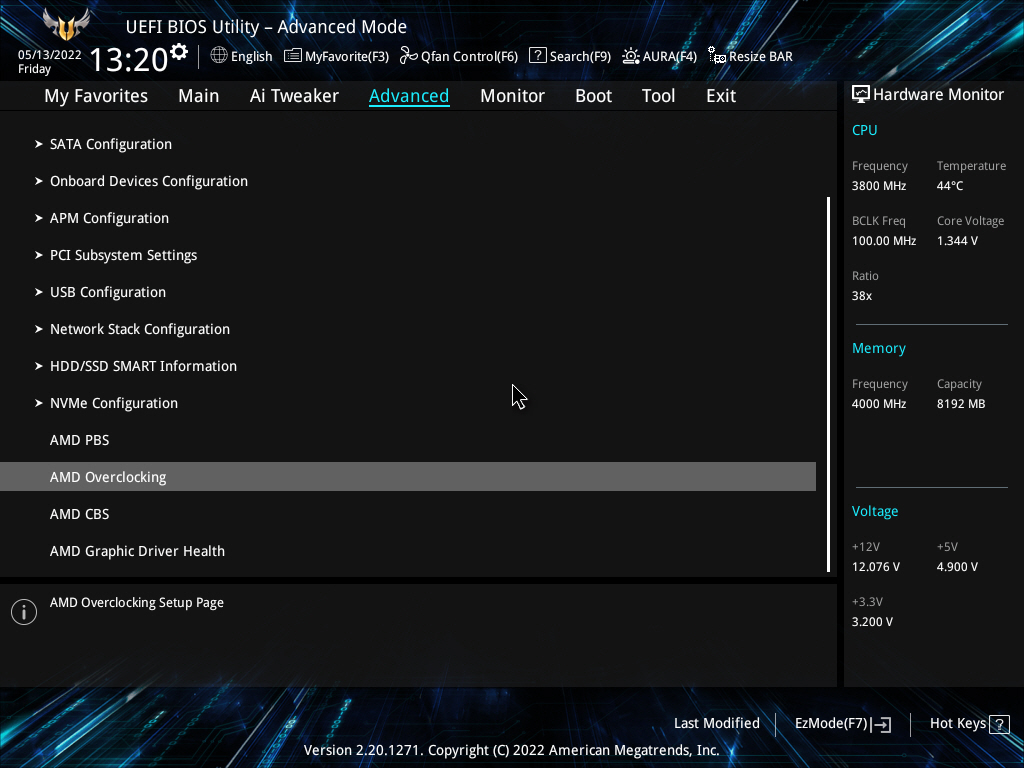Image resolution: width=1024 pixels, height=768 pixels.
Task: Click the settings gear next to the clock
Action: click(x=179, y=51)
